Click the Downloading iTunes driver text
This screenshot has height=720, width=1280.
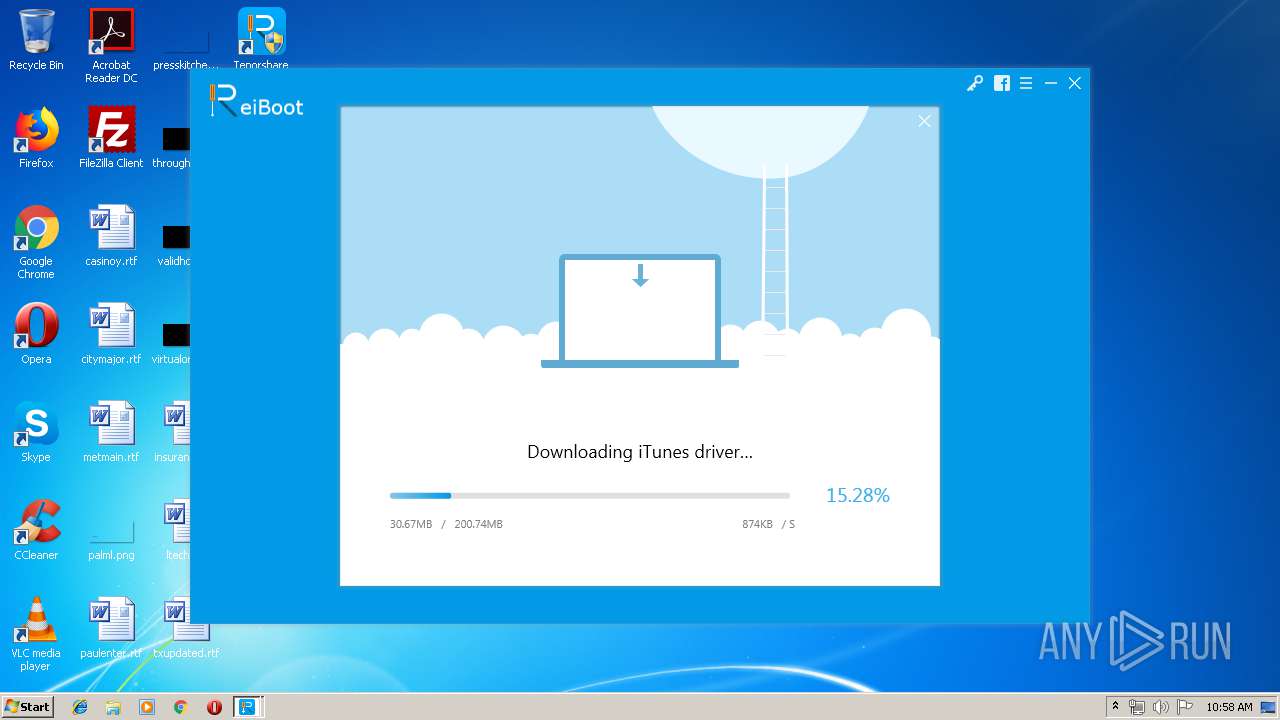point(640,452)
